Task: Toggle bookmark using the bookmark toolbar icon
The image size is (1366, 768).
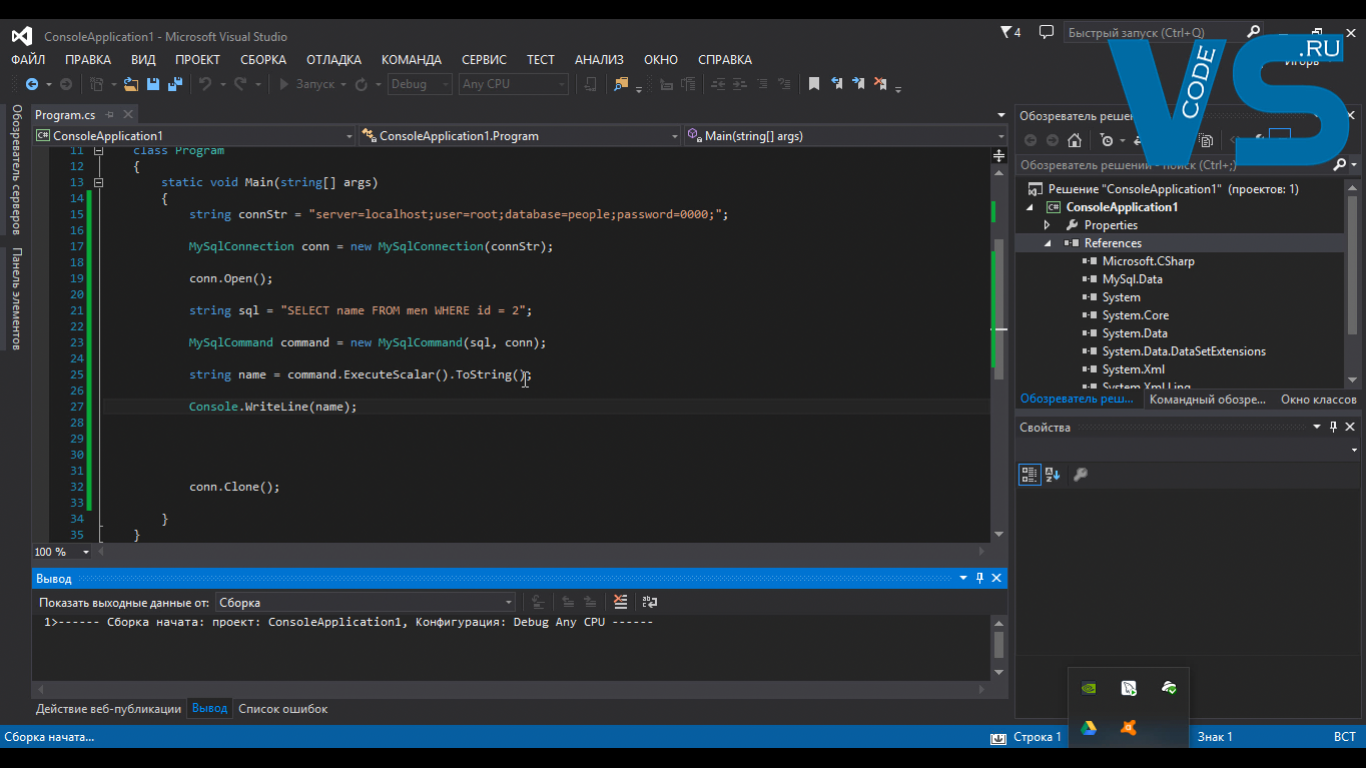Action: click(814, 85)
